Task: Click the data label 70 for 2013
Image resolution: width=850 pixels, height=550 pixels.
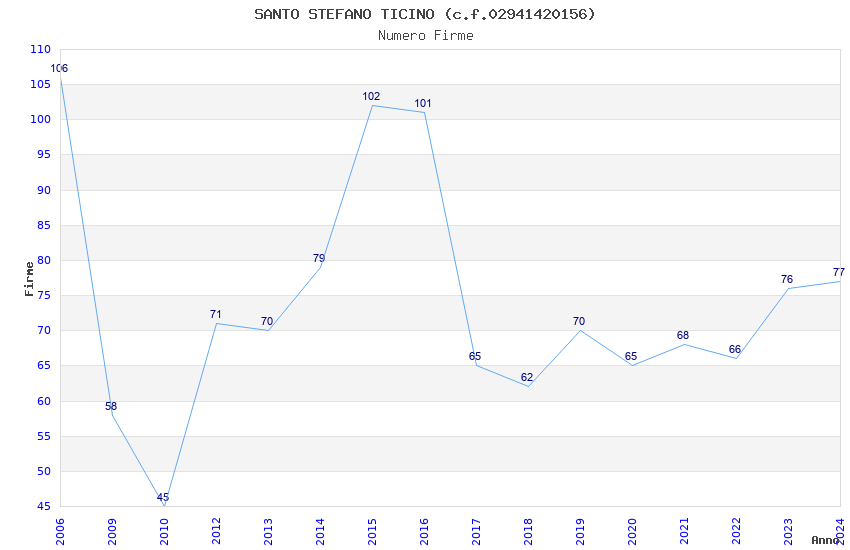Action: 267,321
